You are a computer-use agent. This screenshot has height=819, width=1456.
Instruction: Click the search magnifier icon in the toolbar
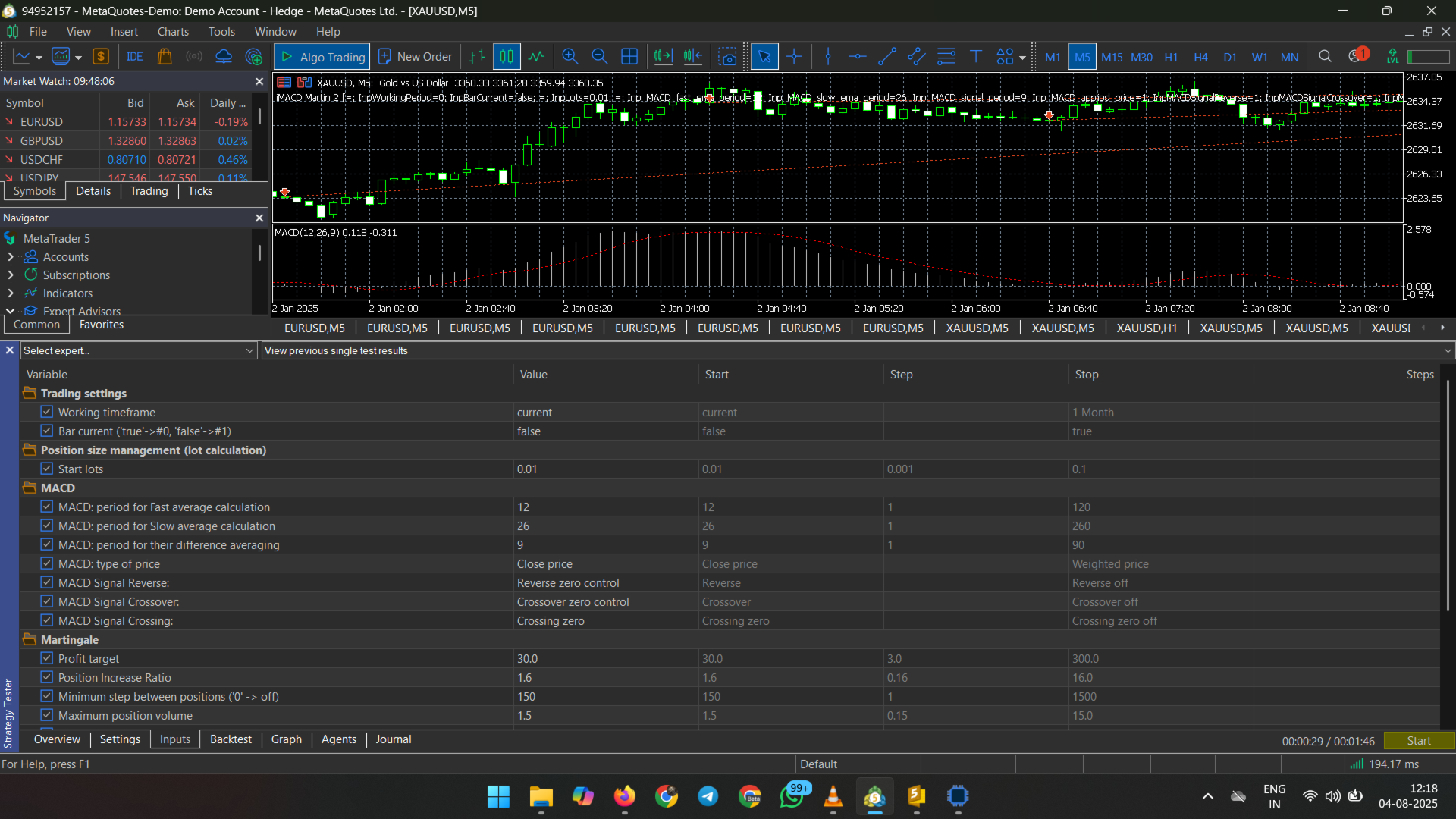coord(1325,57)
